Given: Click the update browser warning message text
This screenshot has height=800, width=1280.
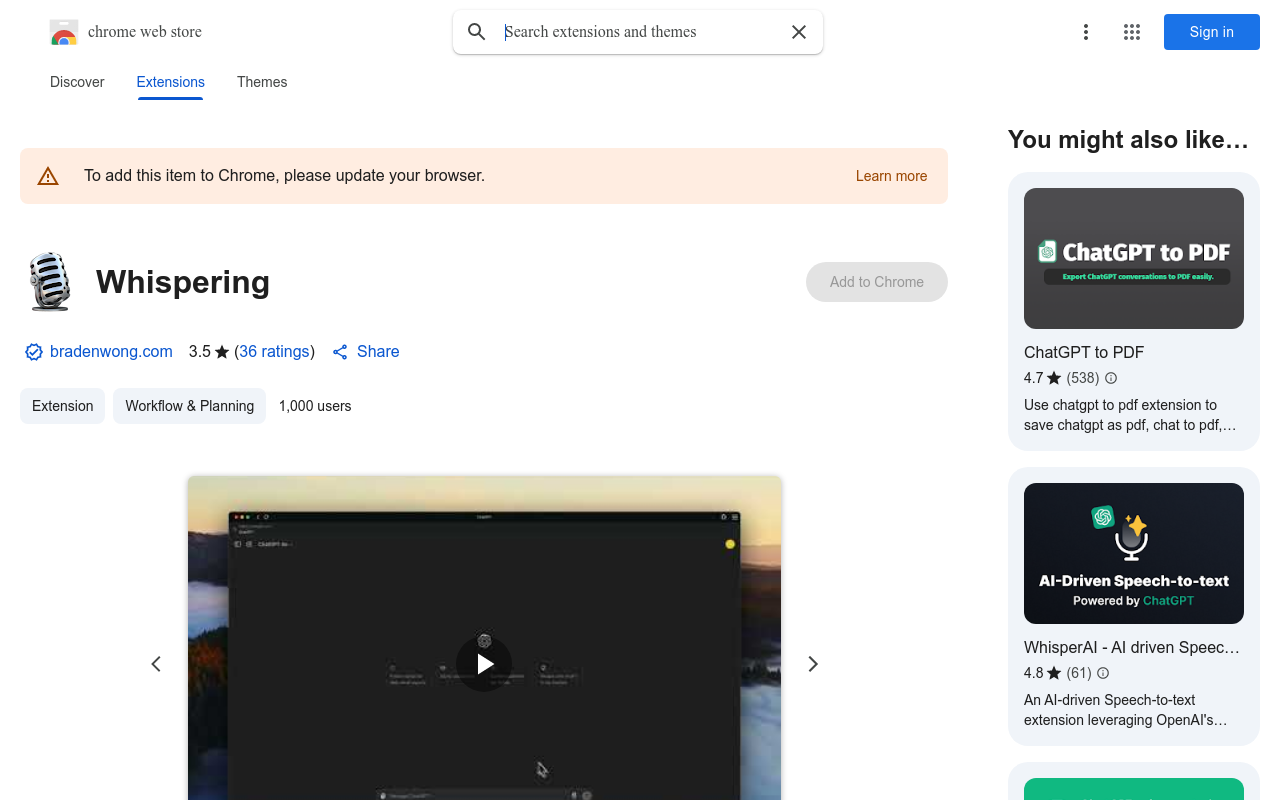Looking at the screenshot, I should (284, 176).
